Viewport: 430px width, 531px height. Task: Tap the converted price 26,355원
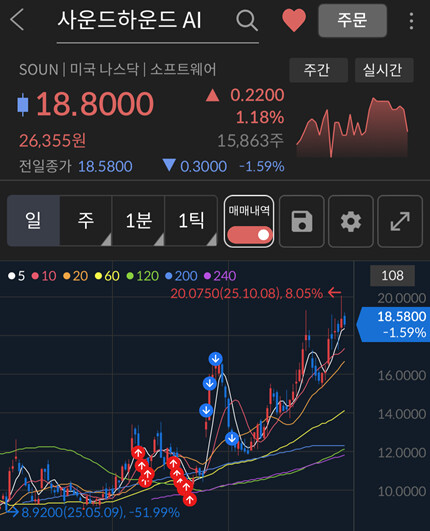(x=52, y=141)
